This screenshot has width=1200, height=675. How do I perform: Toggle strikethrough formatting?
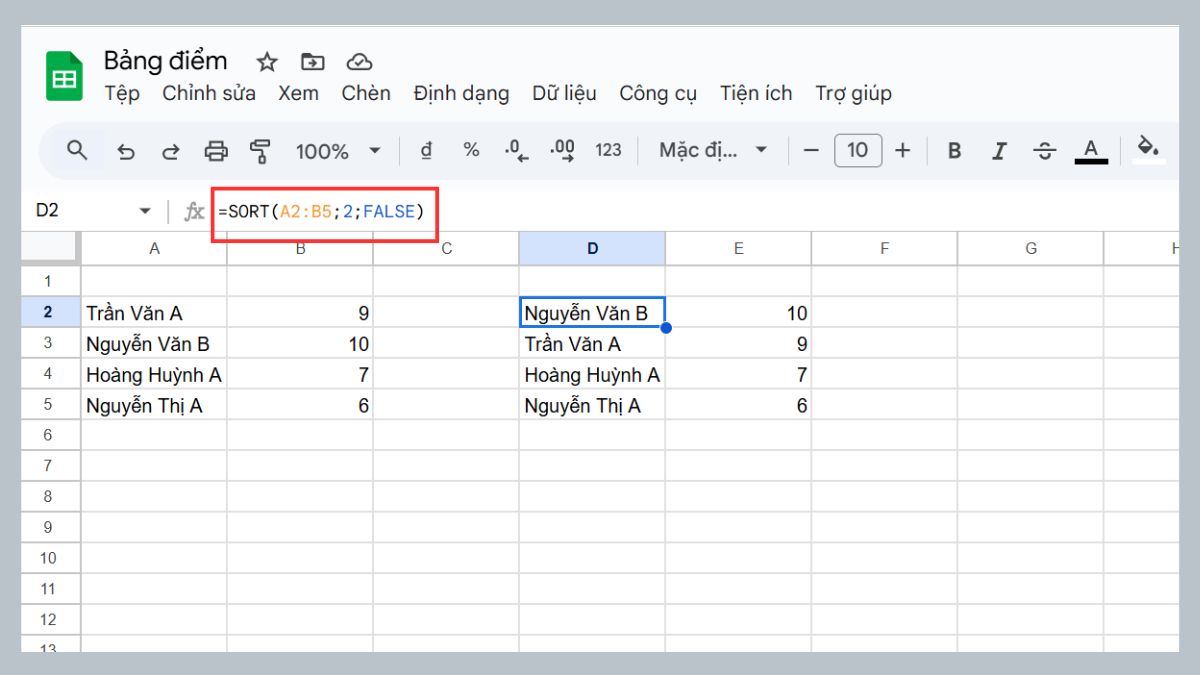point(1044,150)
